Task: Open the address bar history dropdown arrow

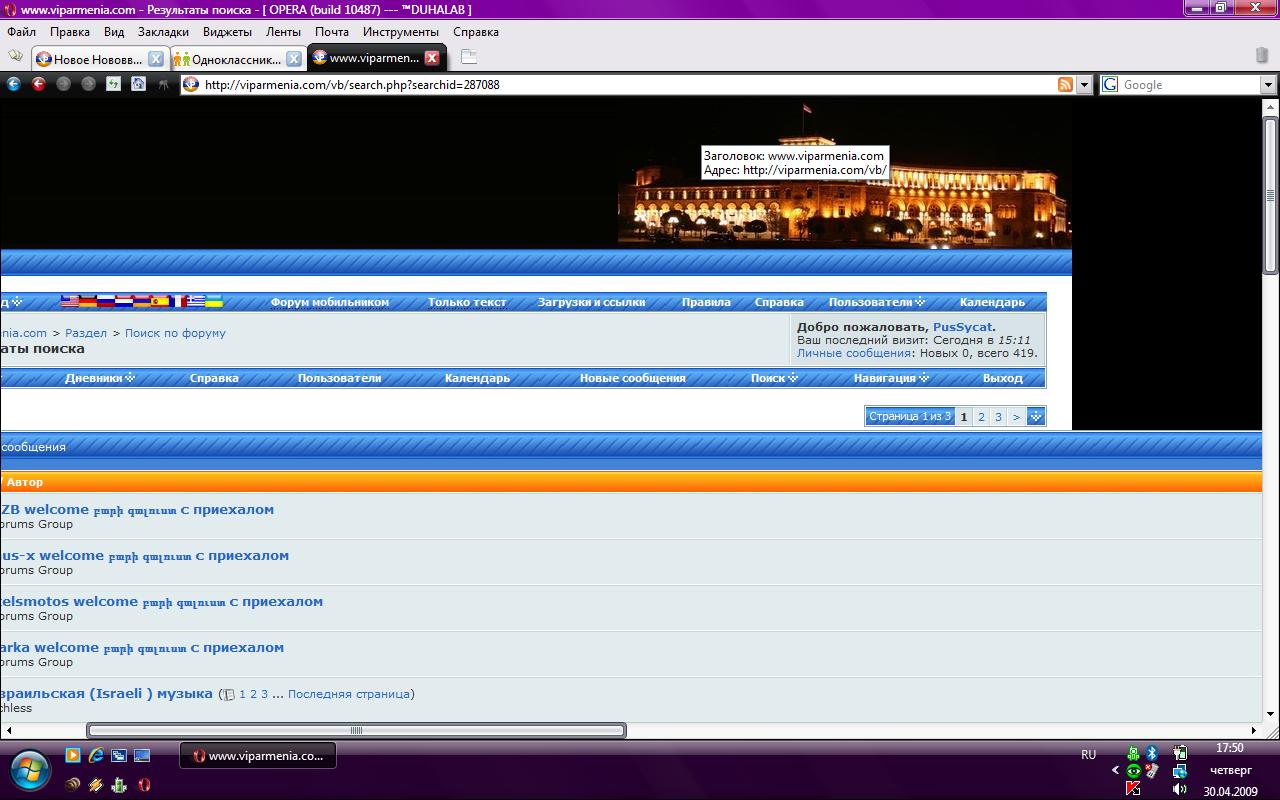Action: [x=1084, y=85]
